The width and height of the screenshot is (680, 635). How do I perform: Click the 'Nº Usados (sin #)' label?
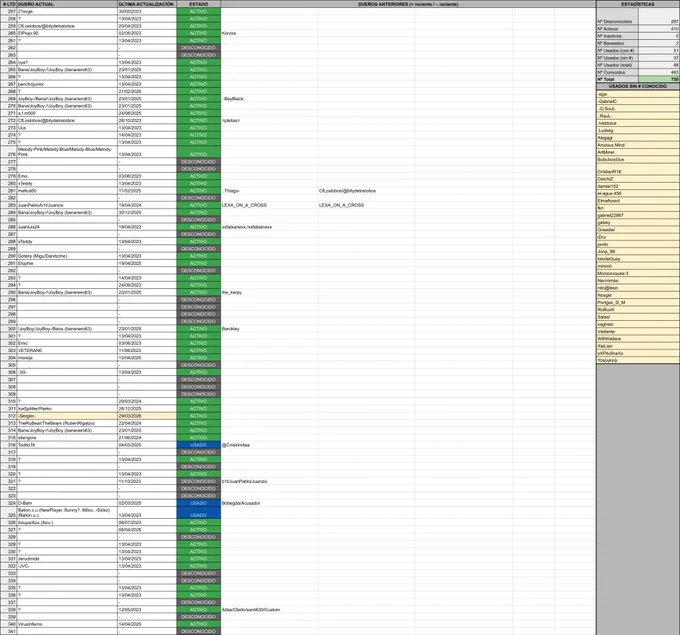[618, 58]
